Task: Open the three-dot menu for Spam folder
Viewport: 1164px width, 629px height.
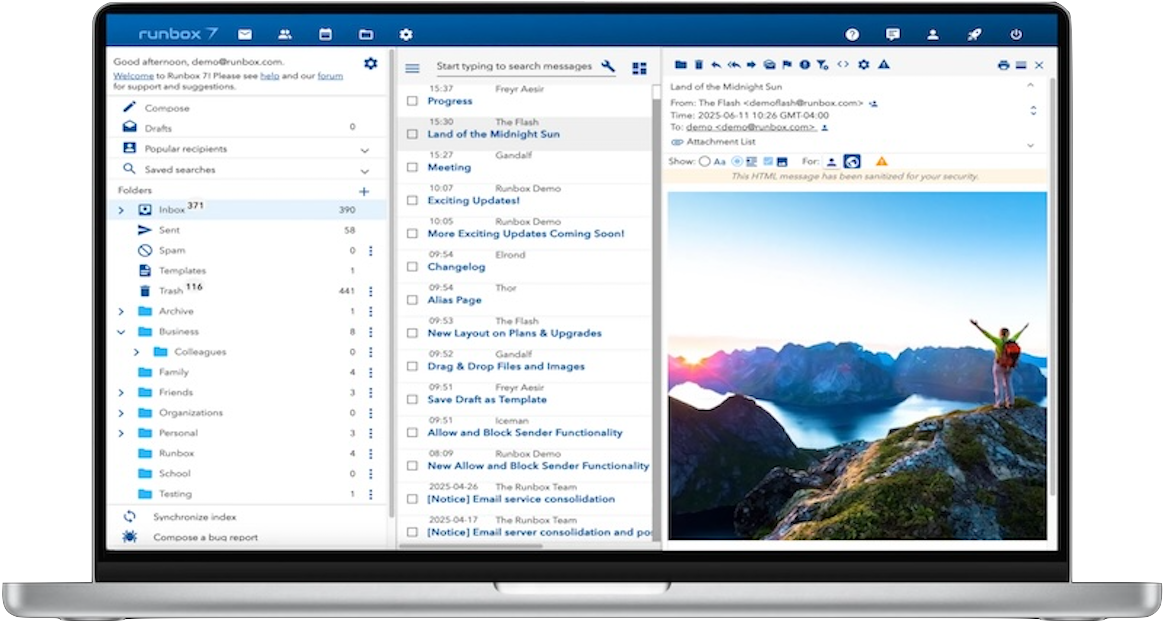Action: pyautogui.click(x=370, y=251)
